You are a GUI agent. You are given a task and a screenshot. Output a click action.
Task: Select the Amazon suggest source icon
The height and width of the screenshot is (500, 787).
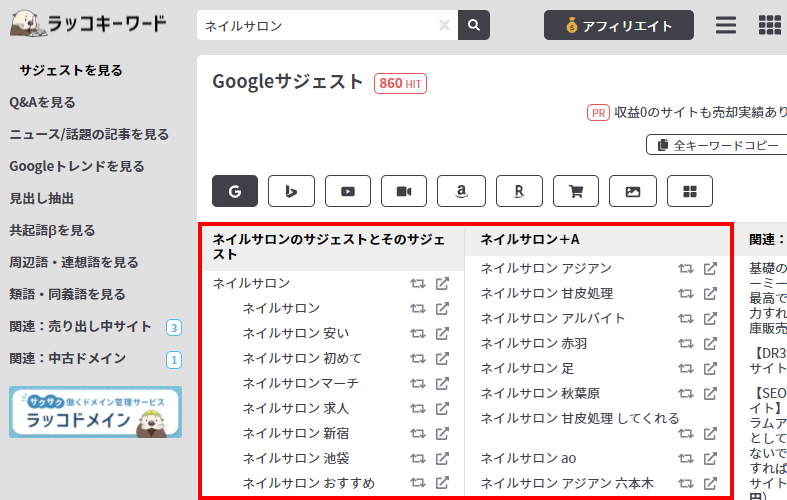(461, 191)
